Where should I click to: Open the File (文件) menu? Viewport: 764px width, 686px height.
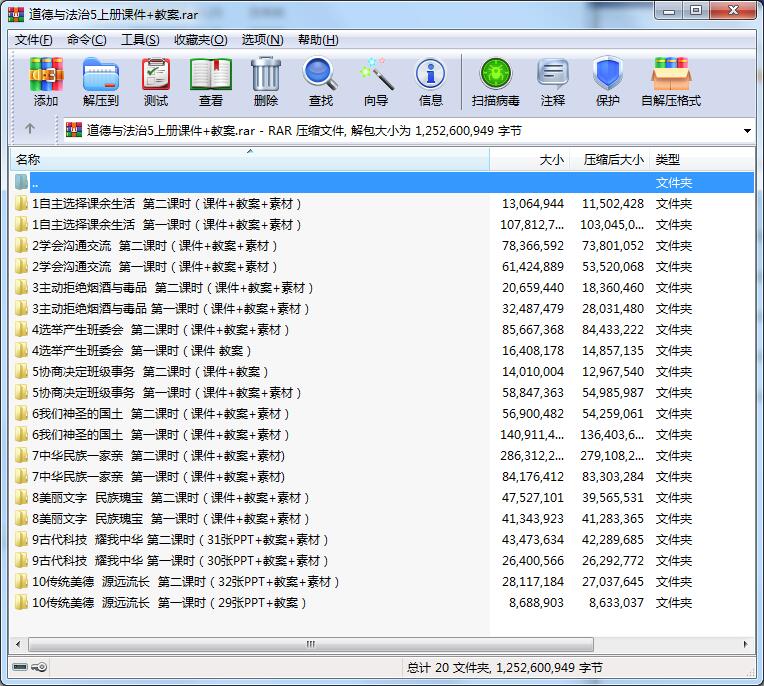[x=34, y=39]
